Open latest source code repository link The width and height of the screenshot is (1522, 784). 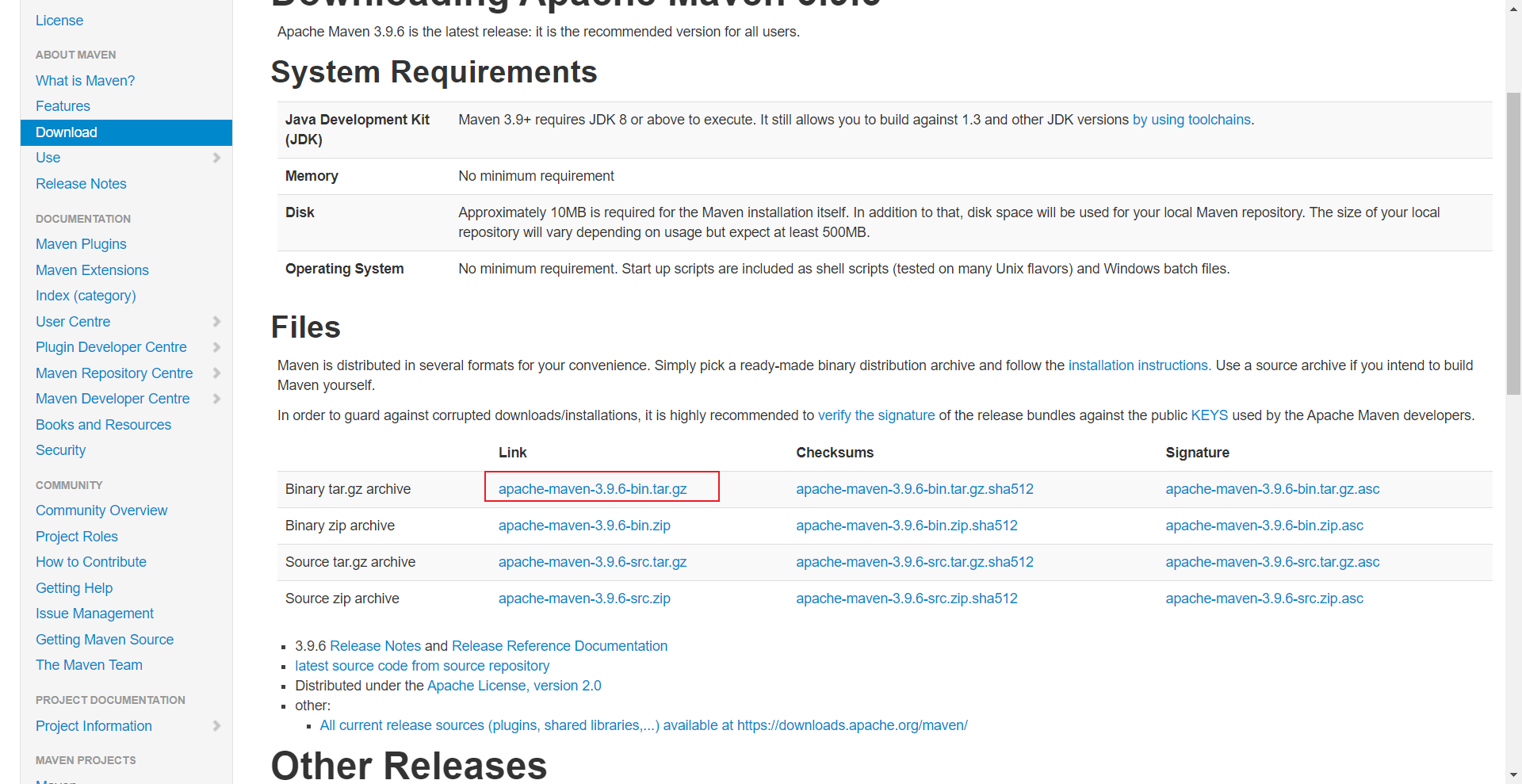(423, 666)
